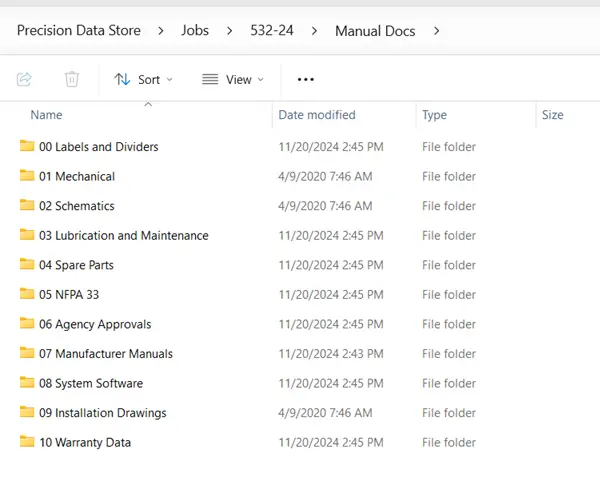
Task: Click 'File folder' type of 08 System Software
Action: click(449, 383)
